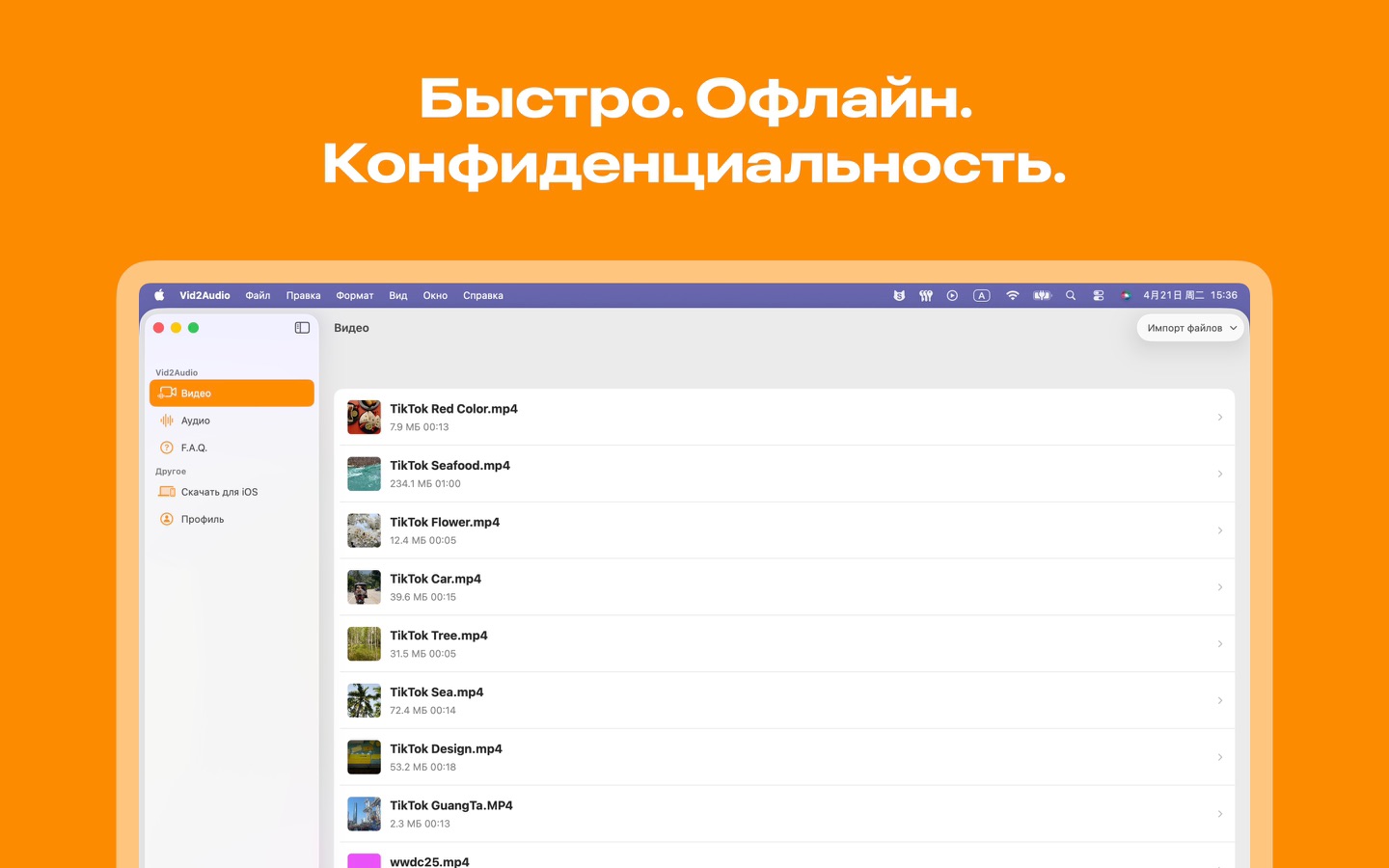Open Control Center icon in menu bar

pos(1098,296)
